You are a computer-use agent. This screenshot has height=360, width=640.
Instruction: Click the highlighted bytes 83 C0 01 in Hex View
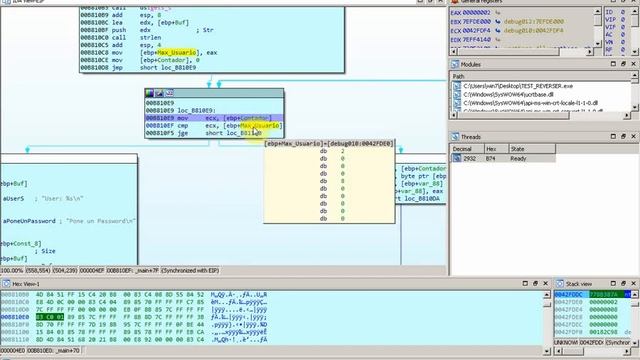tap(50, 317)
